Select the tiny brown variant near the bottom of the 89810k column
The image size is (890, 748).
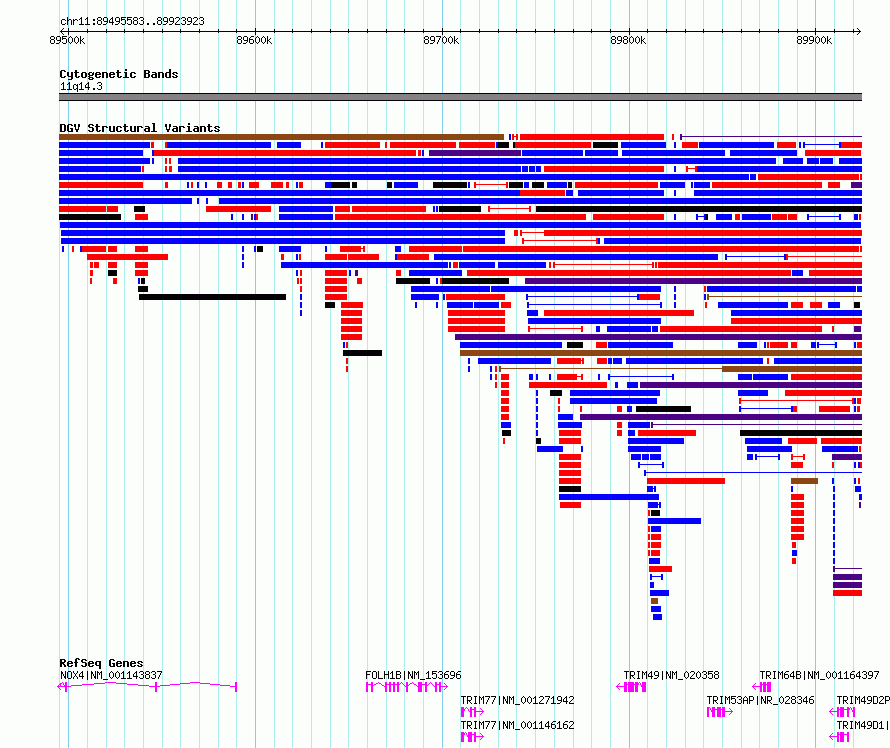[654, 601]
